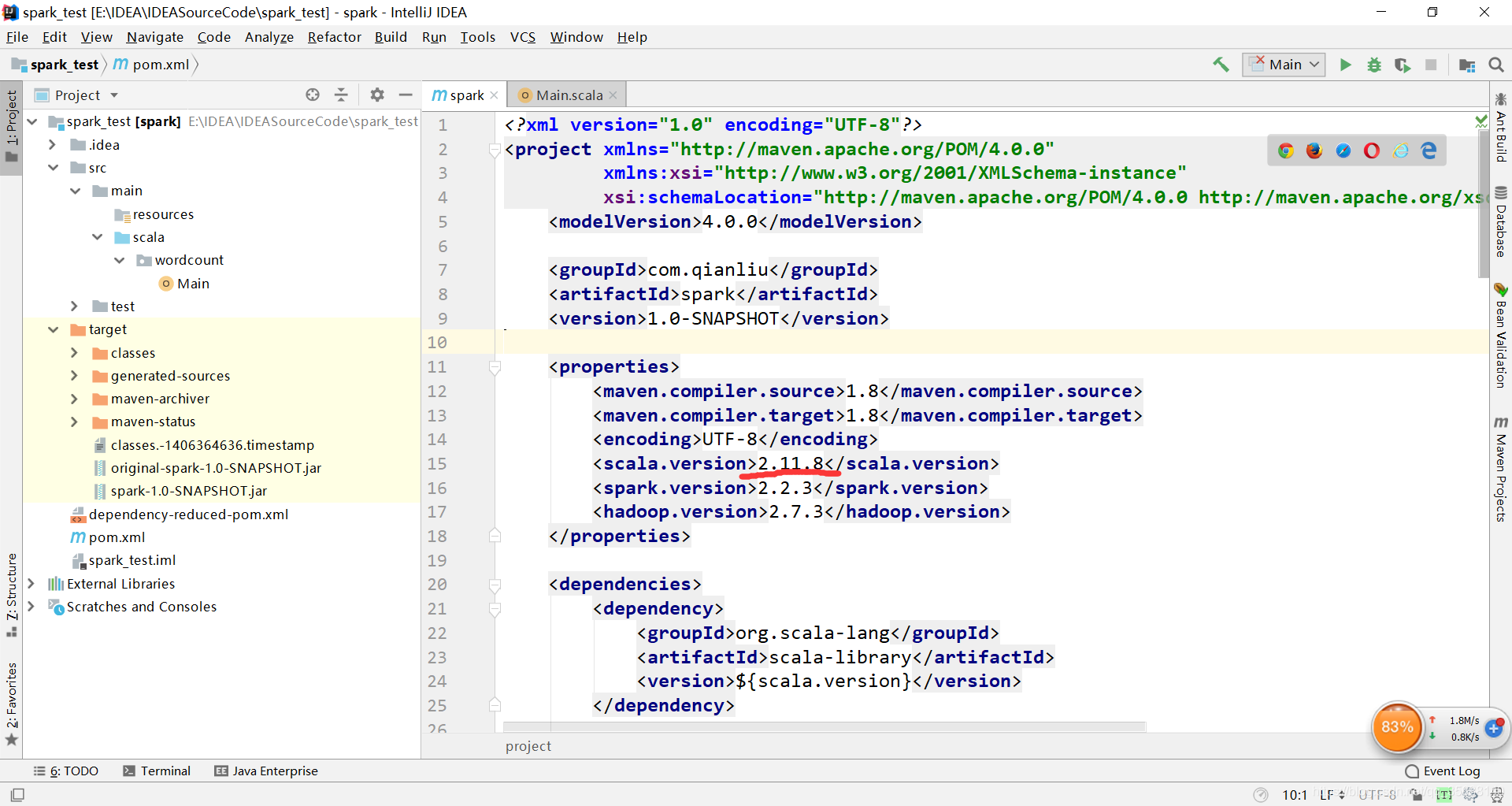Run the Main configuration with play icon
The image size is (1512, 806).
1346,65
